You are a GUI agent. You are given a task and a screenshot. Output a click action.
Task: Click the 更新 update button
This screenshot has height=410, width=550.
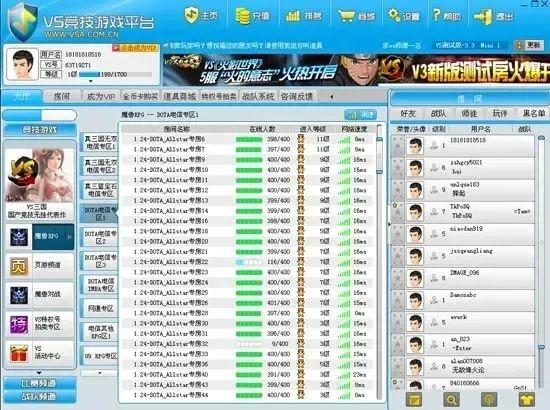pos(529,45)
